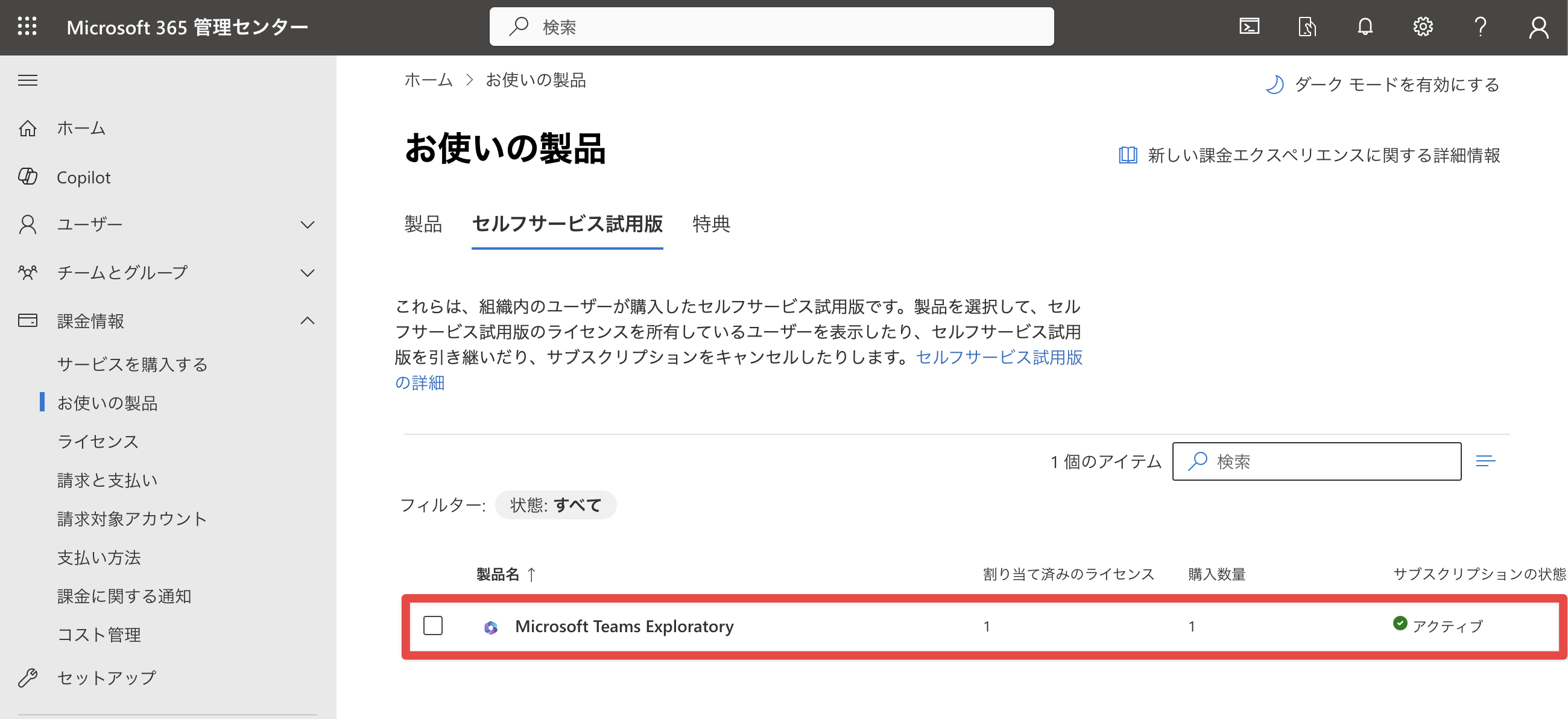This screenshot has height=719, width=1568.
Task: Click the top 検索 search field
Action: [771, 27]
